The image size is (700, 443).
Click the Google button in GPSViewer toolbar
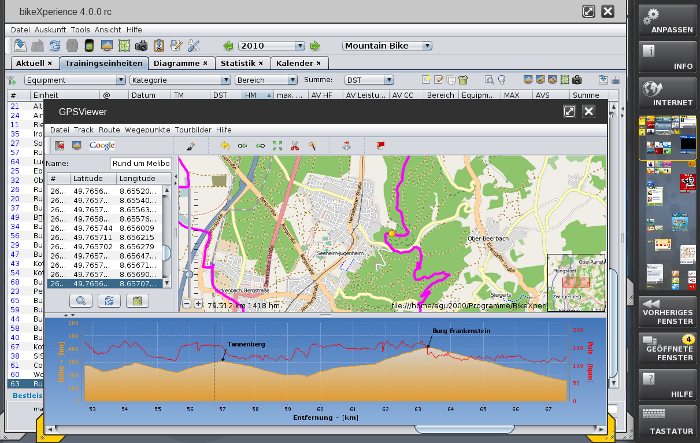(102, 146)
